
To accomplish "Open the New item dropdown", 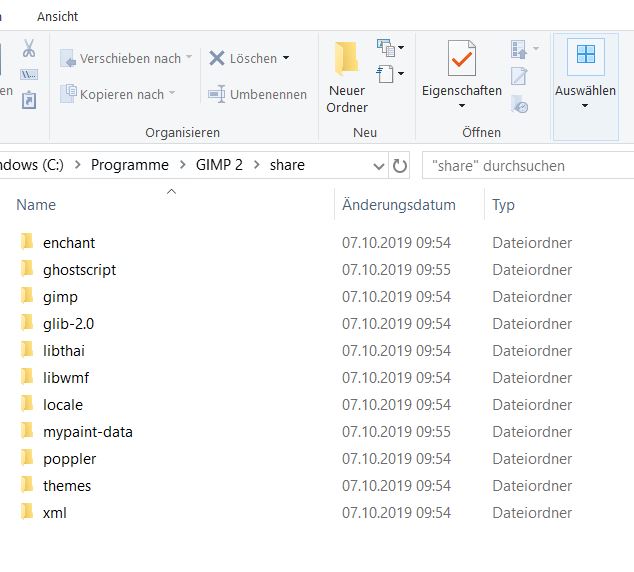I will point(390,48).
